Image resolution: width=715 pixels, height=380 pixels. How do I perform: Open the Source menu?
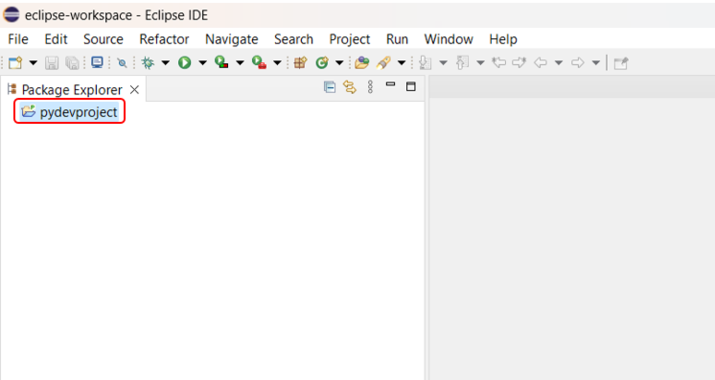coord(104,39)
